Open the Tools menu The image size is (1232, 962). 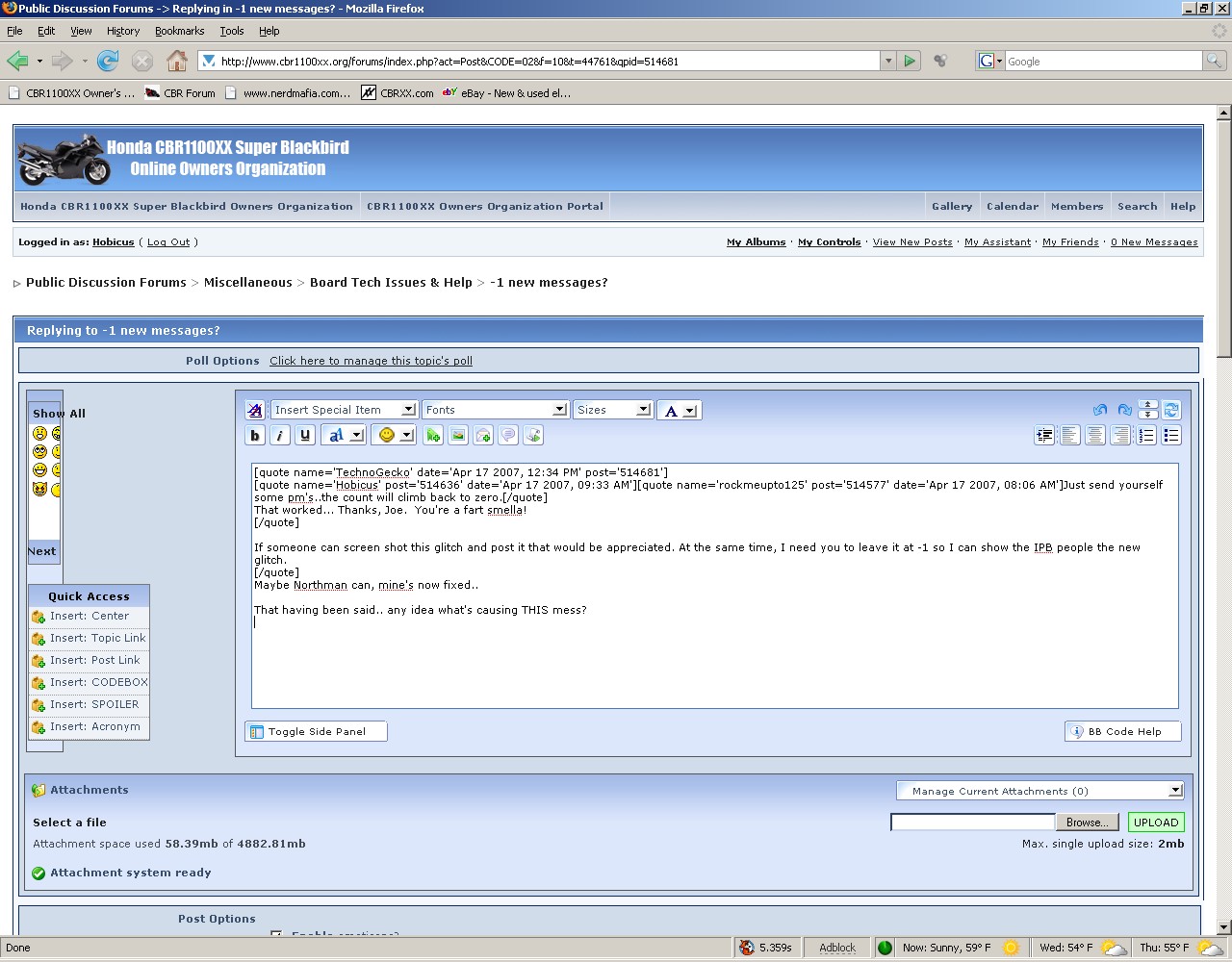[x=231, y=31]
